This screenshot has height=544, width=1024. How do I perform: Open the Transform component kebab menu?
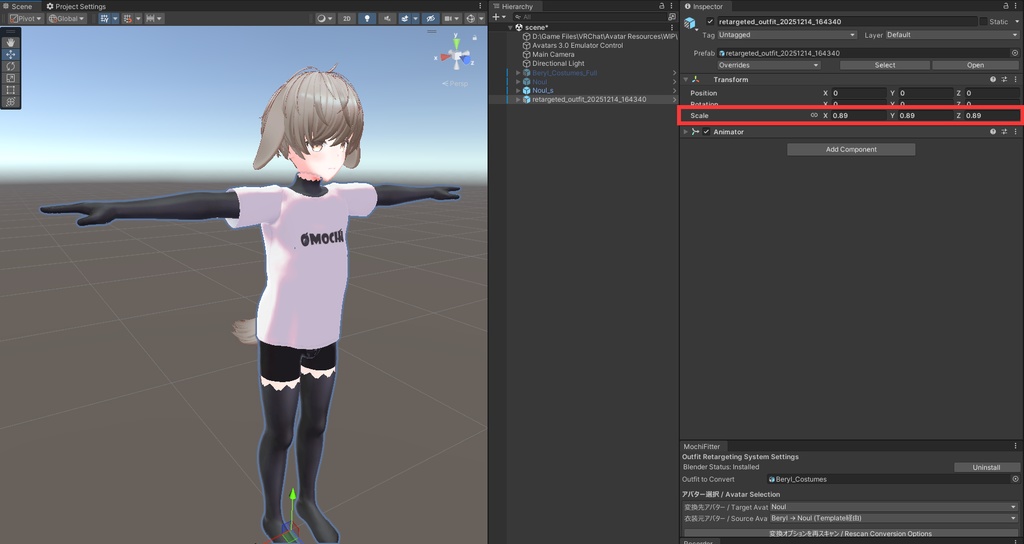(x=1015, y=79)
